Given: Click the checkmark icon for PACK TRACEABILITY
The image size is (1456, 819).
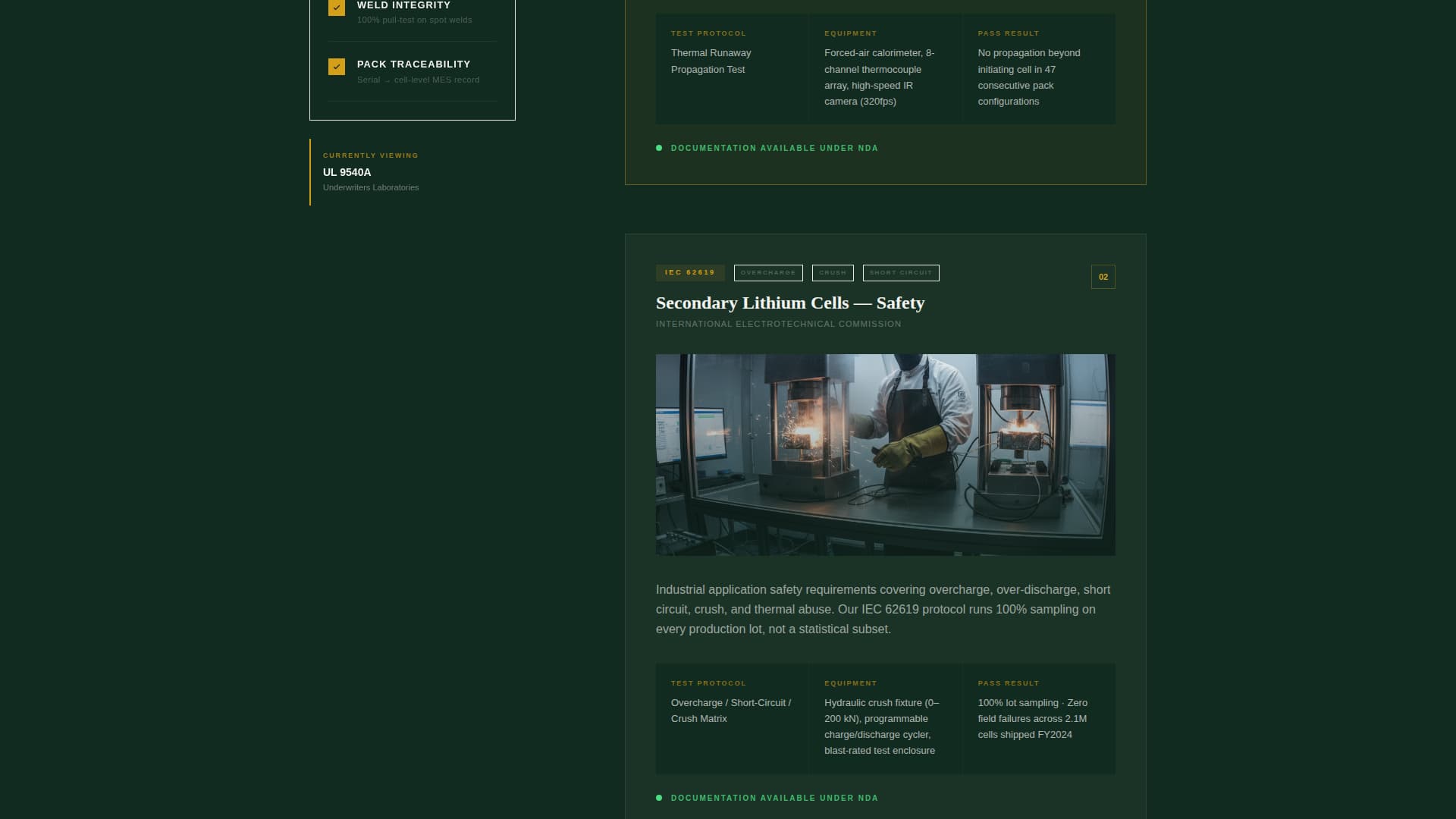Looking at the screenshot, I should [336, 67].
